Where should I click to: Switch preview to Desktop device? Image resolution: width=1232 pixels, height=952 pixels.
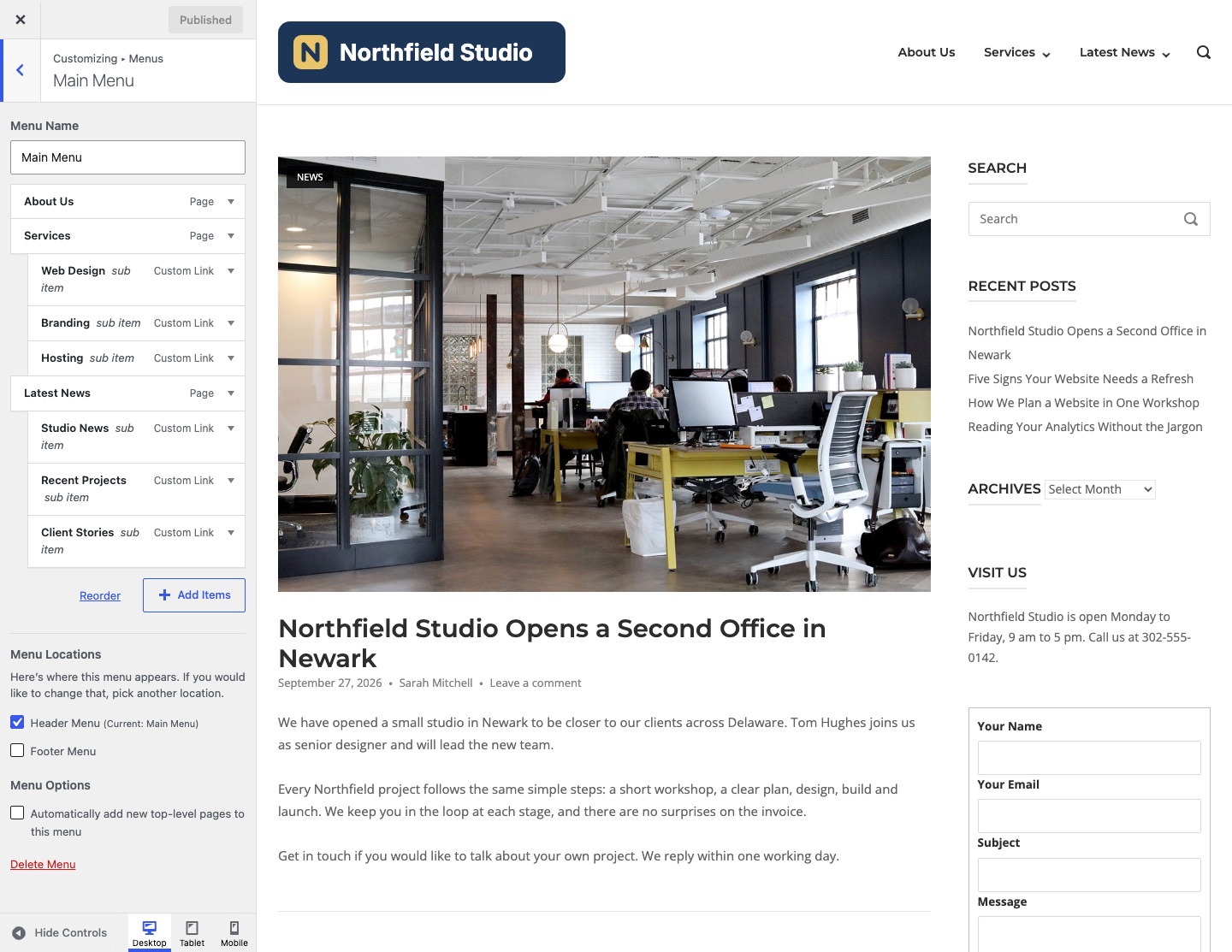click(149, 932)
